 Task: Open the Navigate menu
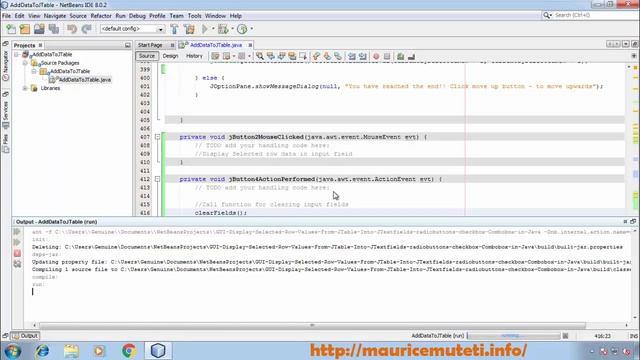coord(55,16)
